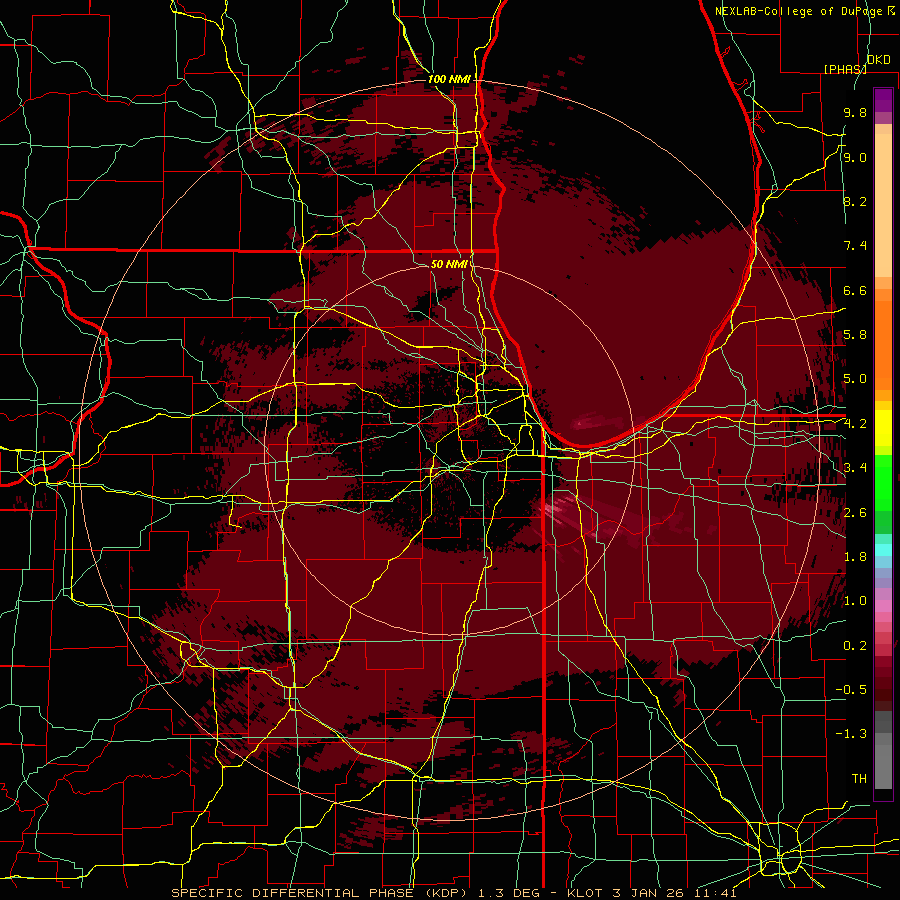Click the pink color bar segment beside 1.0

pyautogui.click(x=883, y=606)
